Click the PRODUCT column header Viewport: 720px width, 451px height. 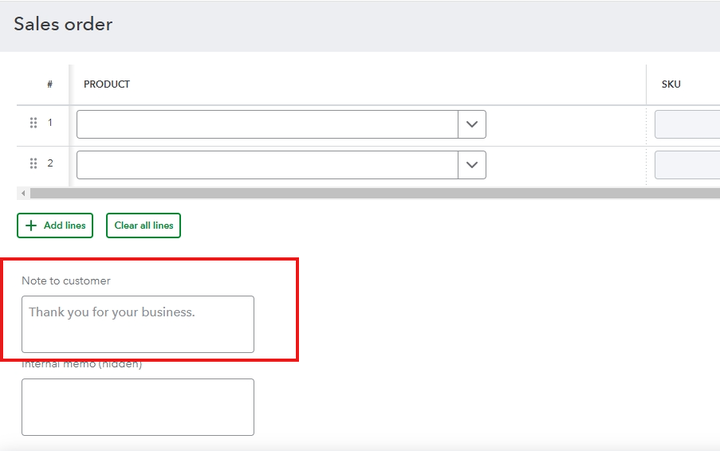click(x=107, y=84)
